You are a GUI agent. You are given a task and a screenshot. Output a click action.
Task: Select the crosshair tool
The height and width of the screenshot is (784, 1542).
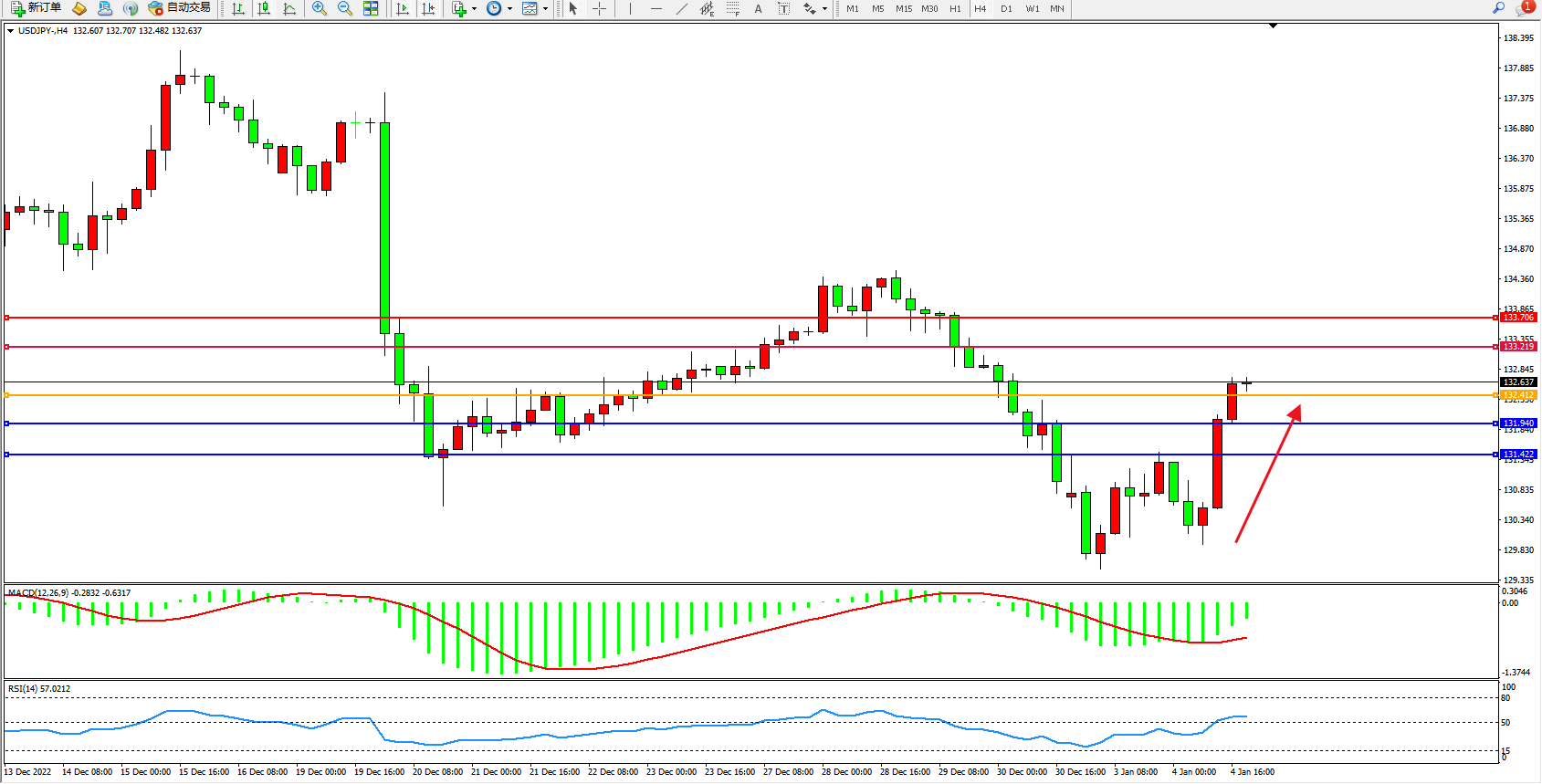click(599, 8)
